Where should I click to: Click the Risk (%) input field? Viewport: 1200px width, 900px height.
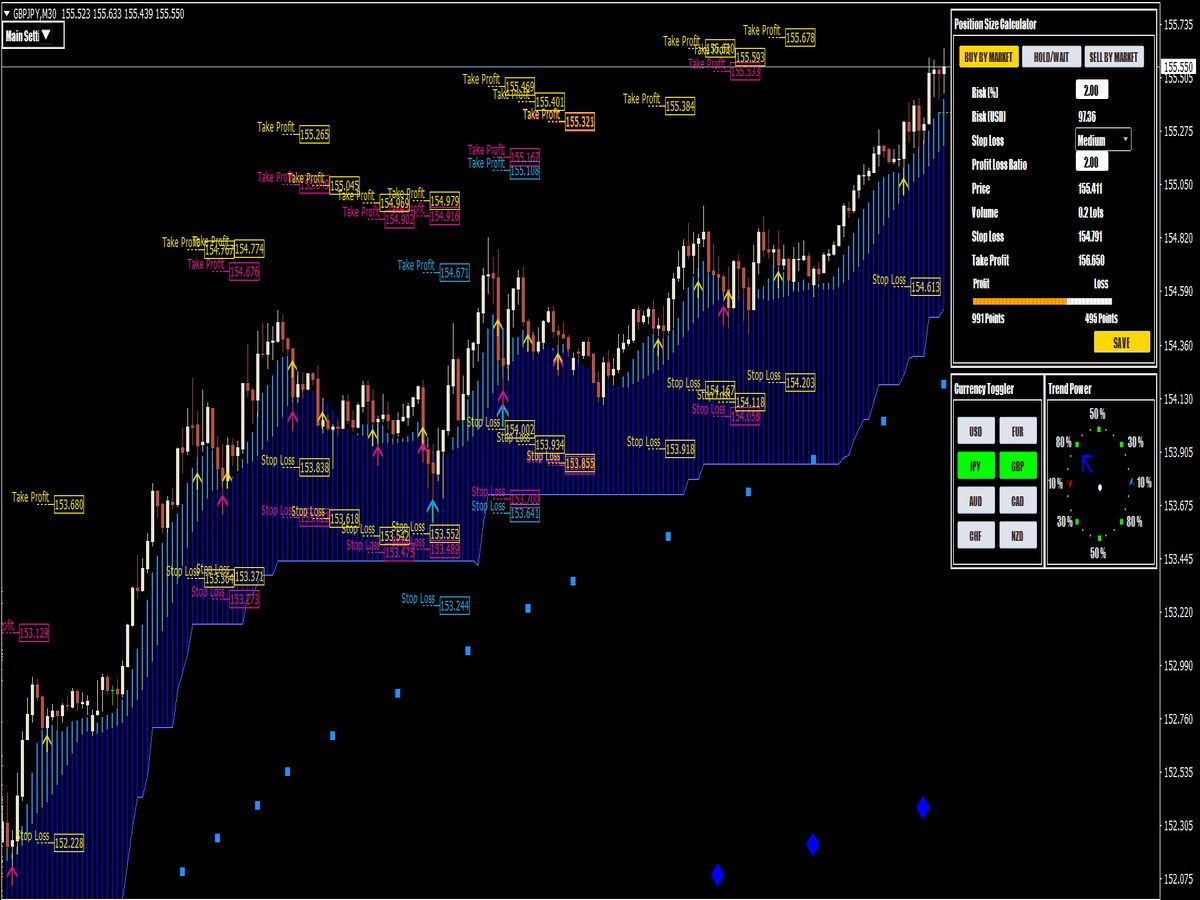(x=1093, y=88)
